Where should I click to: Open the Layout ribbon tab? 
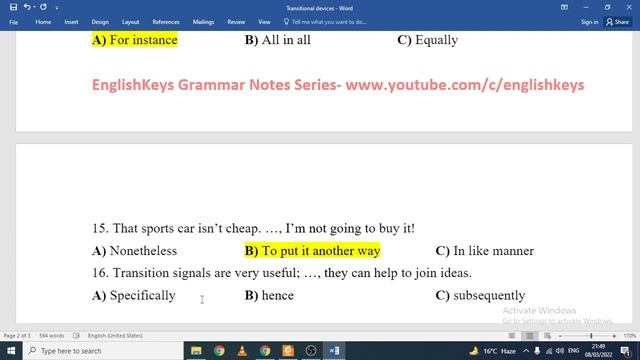tap(130, 22)
